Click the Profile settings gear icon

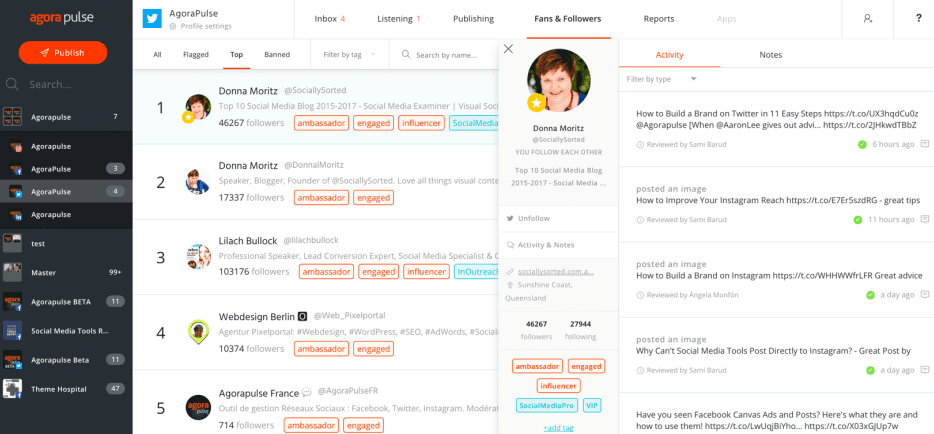pyautogui.click(x=173, y=27)
